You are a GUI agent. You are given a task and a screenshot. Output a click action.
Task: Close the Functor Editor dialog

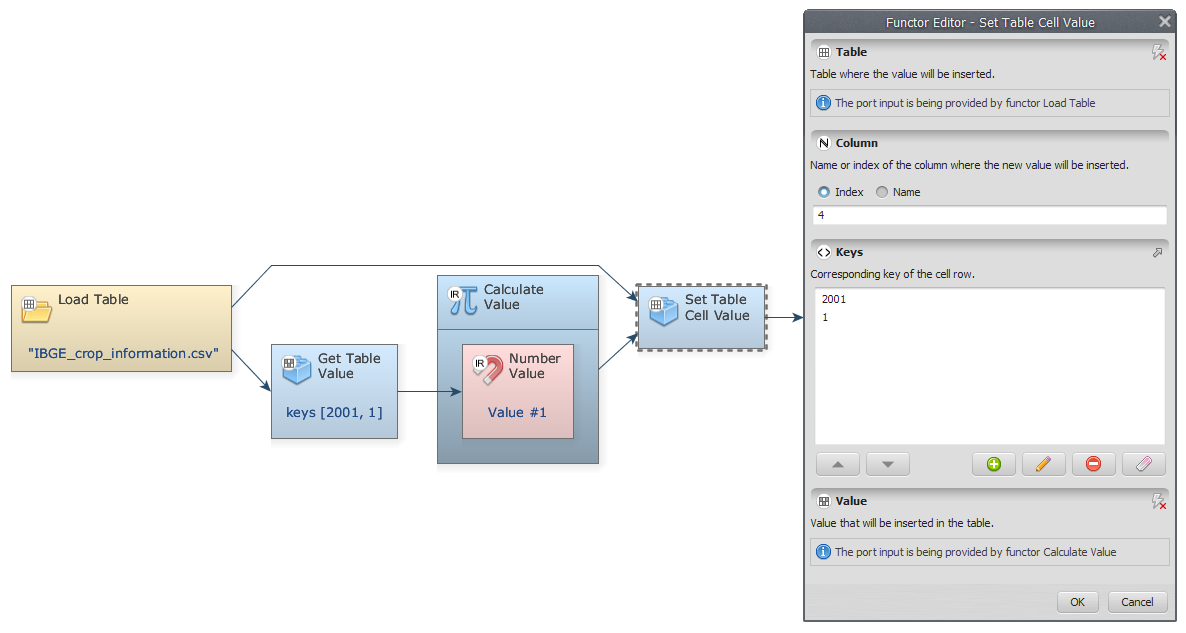(x=1164, y=22)
